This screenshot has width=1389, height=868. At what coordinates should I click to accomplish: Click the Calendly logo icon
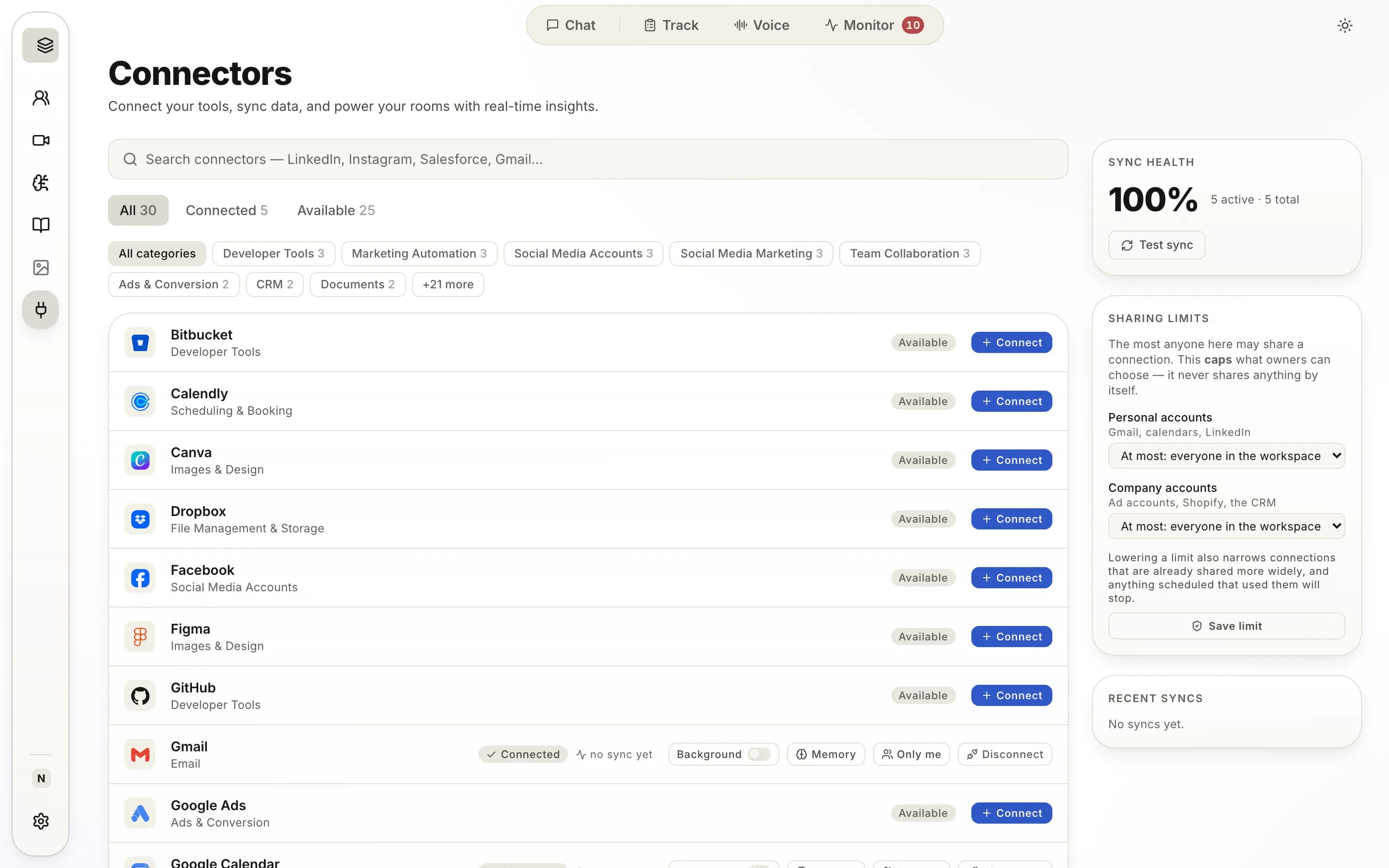(x=140, y=401)
